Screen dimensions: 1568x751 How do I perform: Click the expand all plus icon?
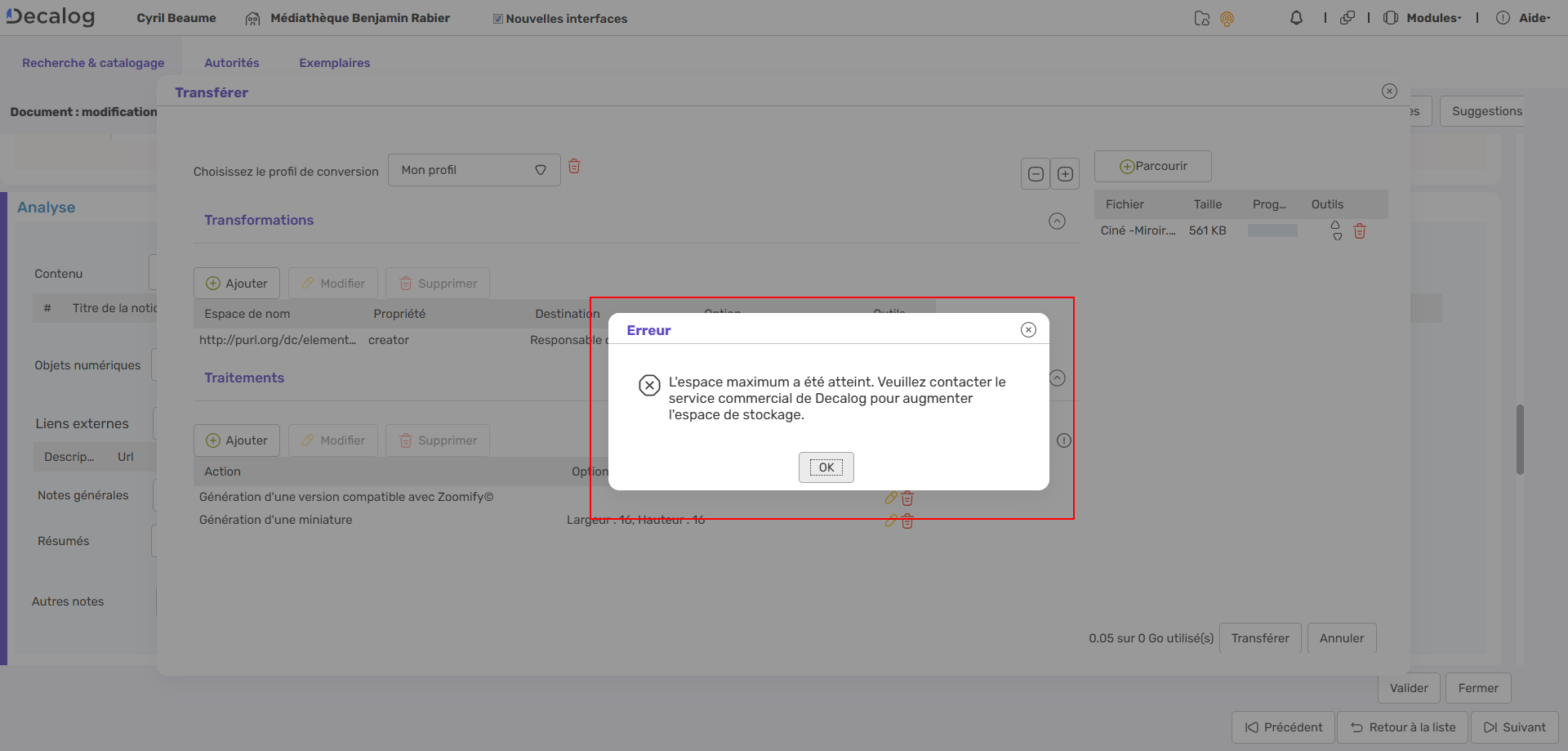1065,174
